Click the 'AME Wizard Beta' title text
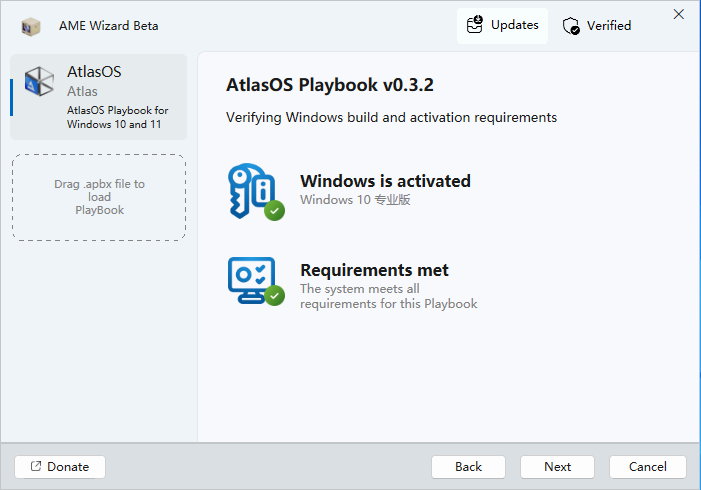The height and width of the screenshot is (490, 701). pyautogui.click(x=109, y=26)
